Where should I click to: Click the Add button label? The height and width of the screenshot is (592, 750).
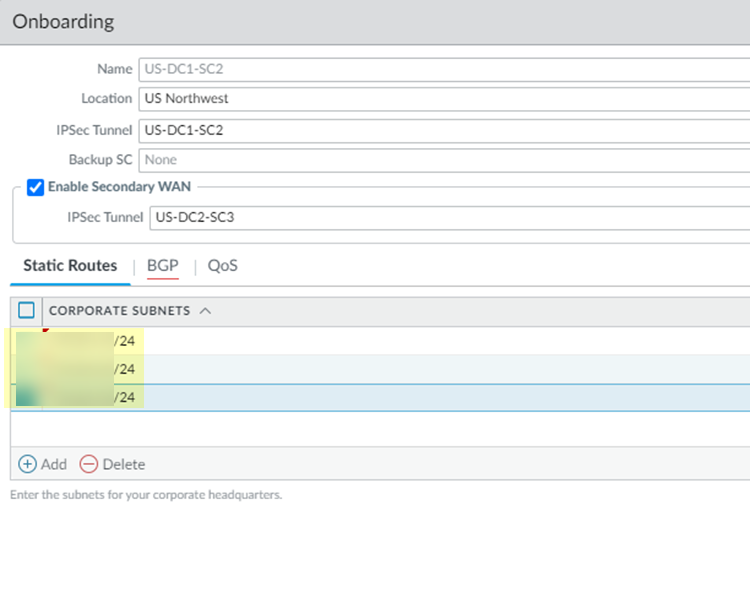[x=54, y=464]
